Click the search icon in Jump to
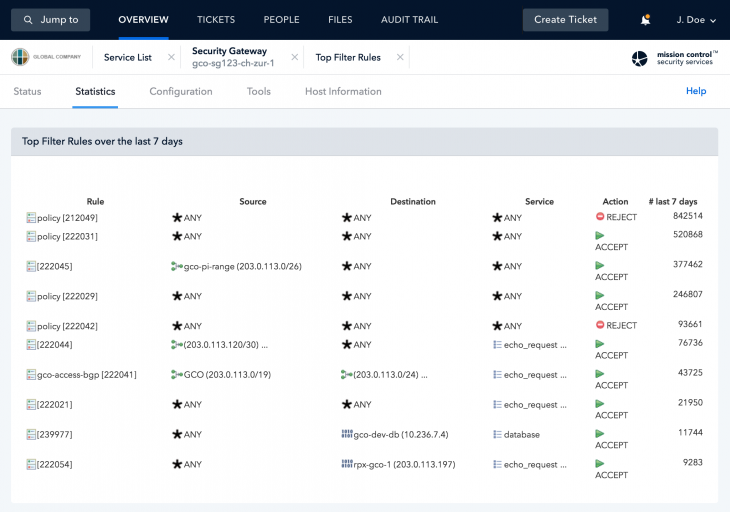The image size is (730, 512). click(x=28, y=20)
